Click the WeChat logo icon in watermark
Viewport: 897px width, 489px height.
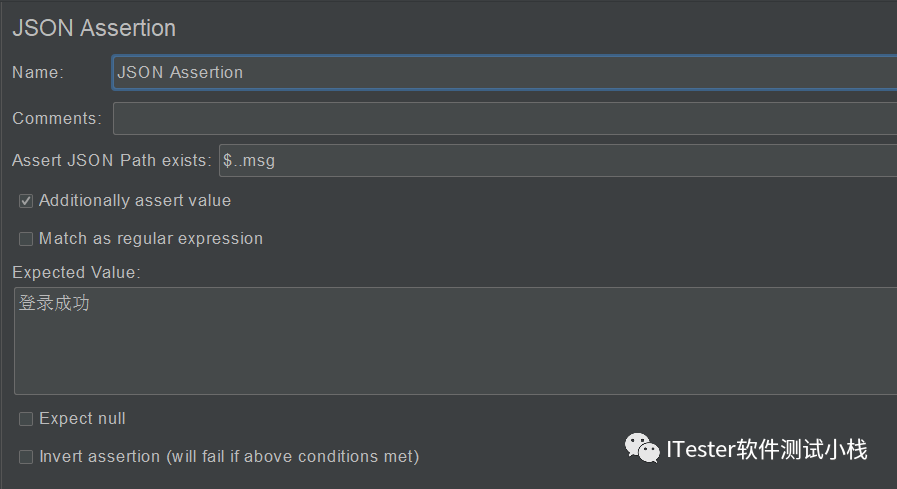(x=642, y=447)
